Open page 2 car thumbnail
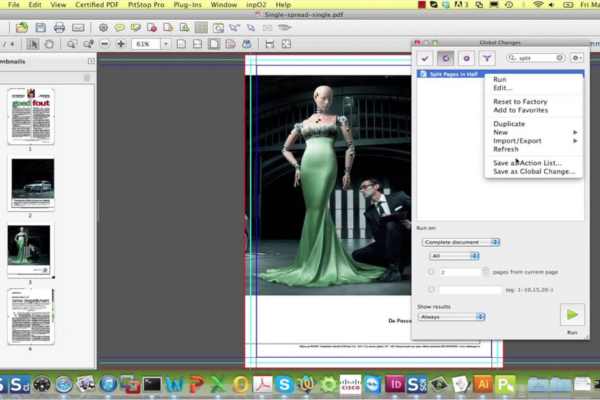 click(x=33, y=184)
